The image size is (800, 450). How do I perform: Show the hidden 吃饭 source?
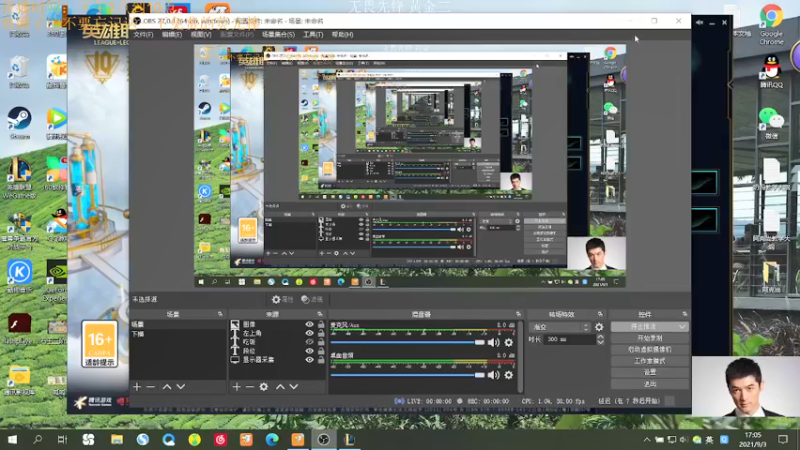pos(309,342)
